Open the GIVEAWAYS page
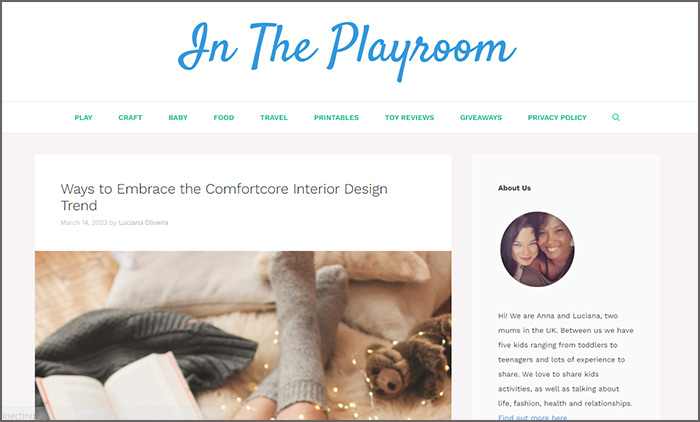Viewport: 700px width, 422px height. pyautogui.click(x=481, y=117)
